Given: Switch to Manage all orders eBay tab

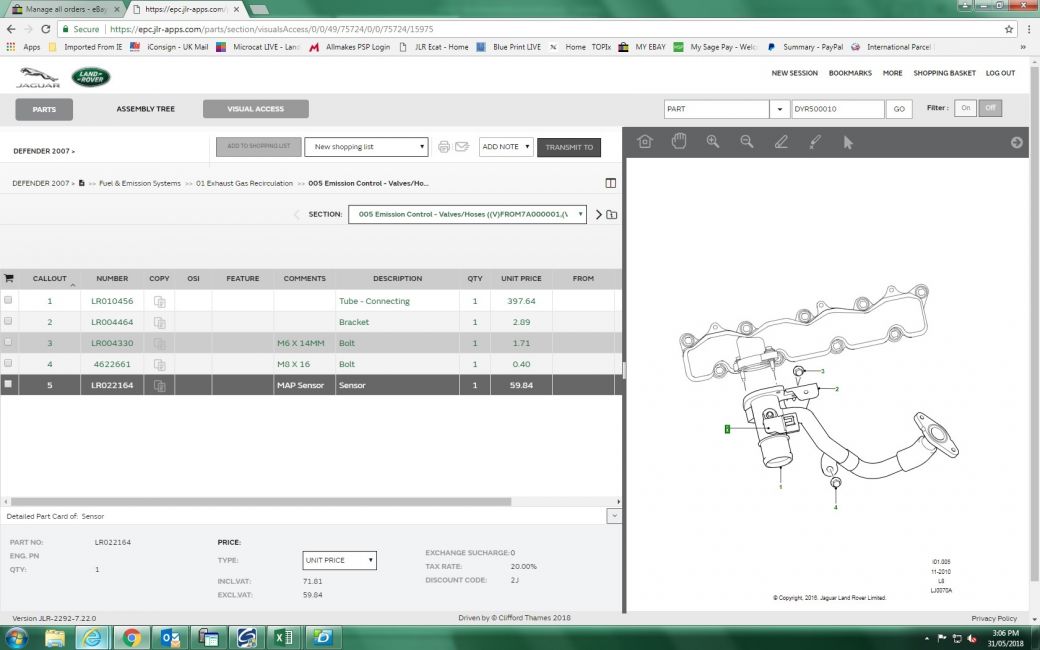Looking at the screenshot, I should [x=66, y=9].
